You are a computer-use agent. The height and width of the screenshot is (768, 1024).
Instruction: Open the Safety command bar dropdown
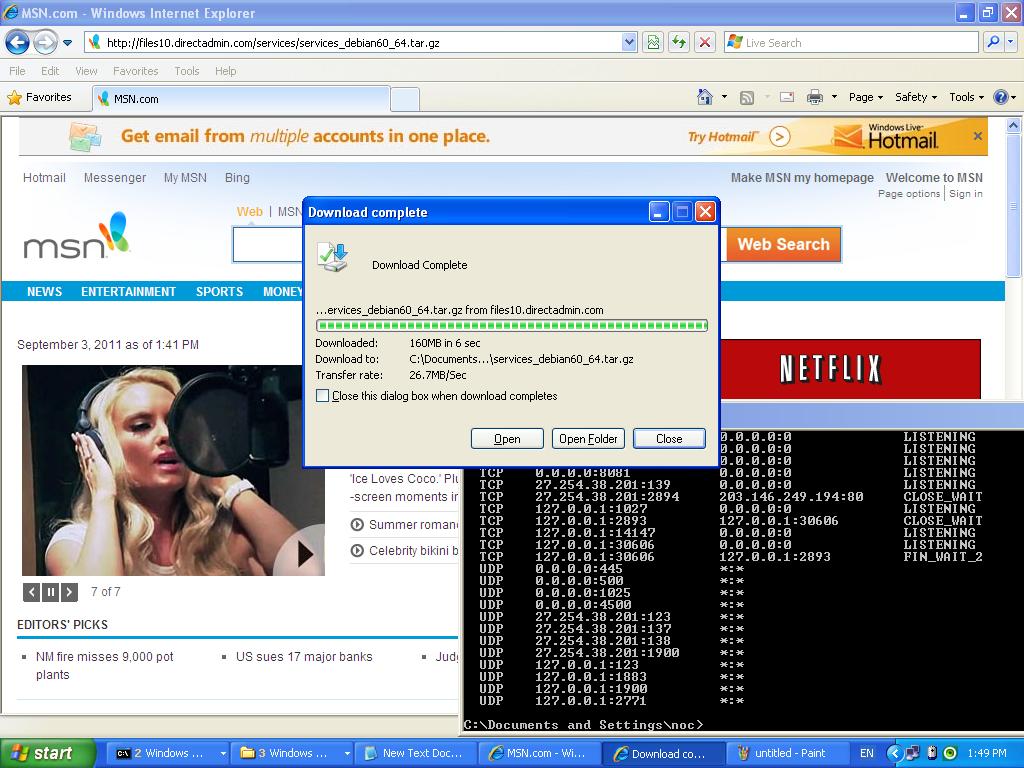(916, 97)
